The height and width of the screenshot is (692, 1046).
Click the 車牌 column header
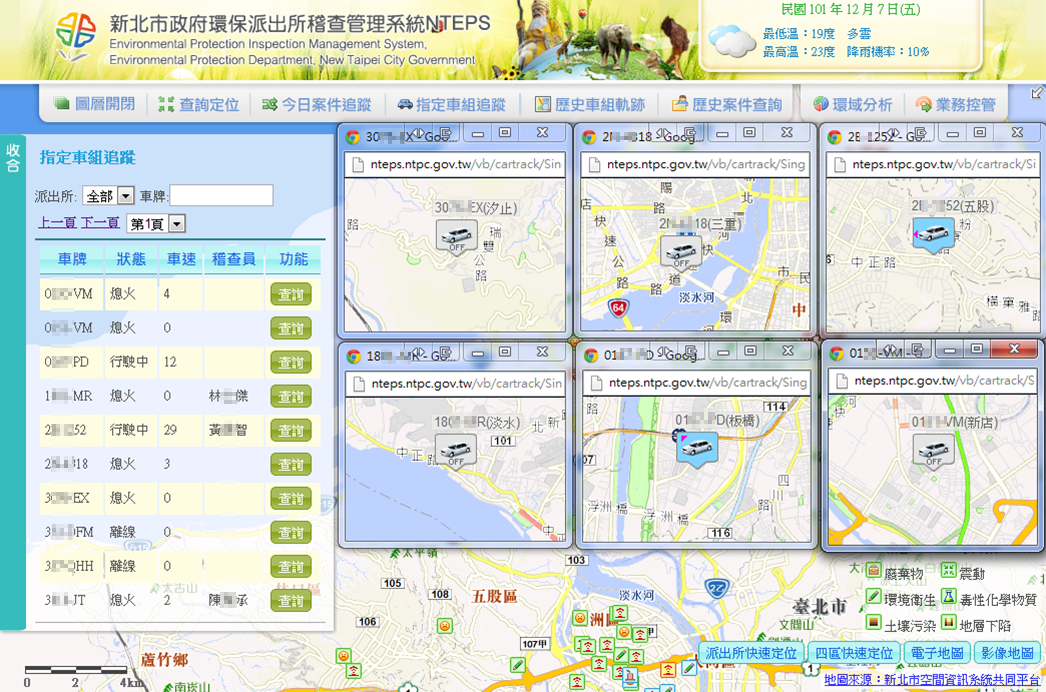point(71,259)
